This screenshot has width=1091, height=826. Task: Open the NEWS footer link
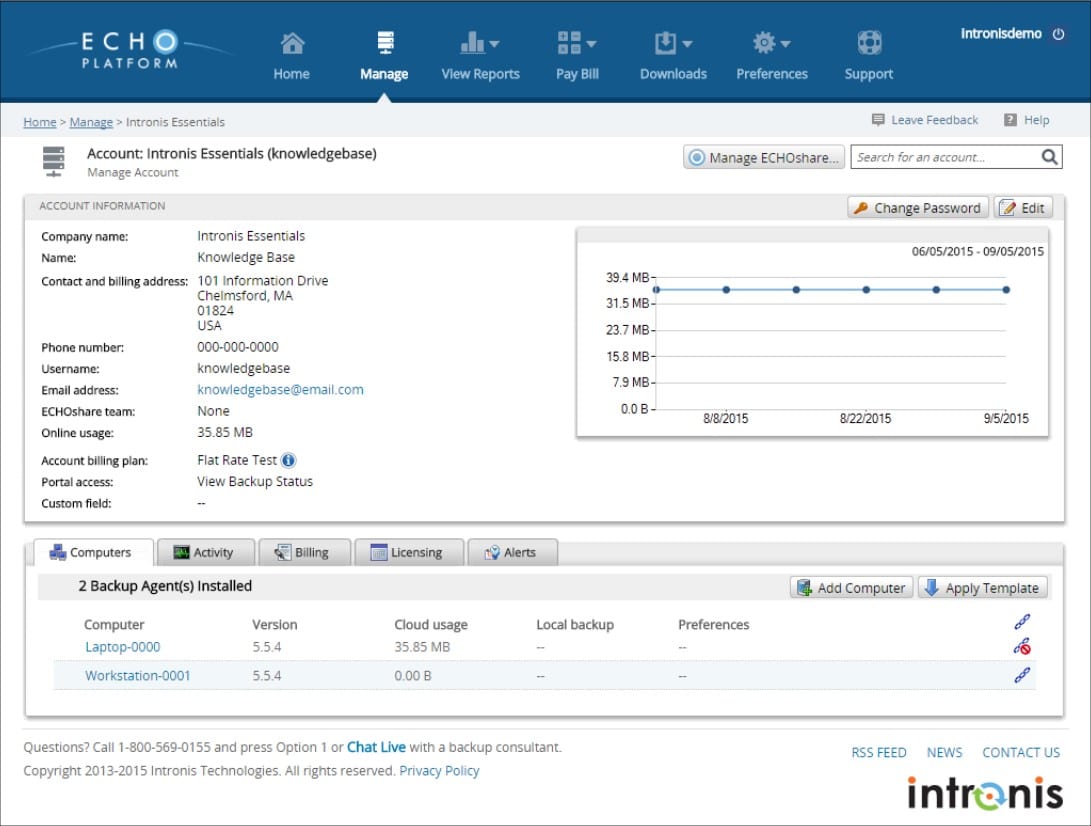coord(944,753)
